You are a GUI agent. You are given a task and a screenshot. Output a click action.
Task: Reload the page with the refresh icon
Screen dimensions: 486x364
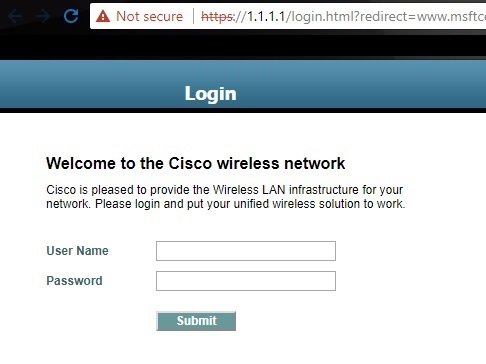pyautogui.click(x=71, y=16)
